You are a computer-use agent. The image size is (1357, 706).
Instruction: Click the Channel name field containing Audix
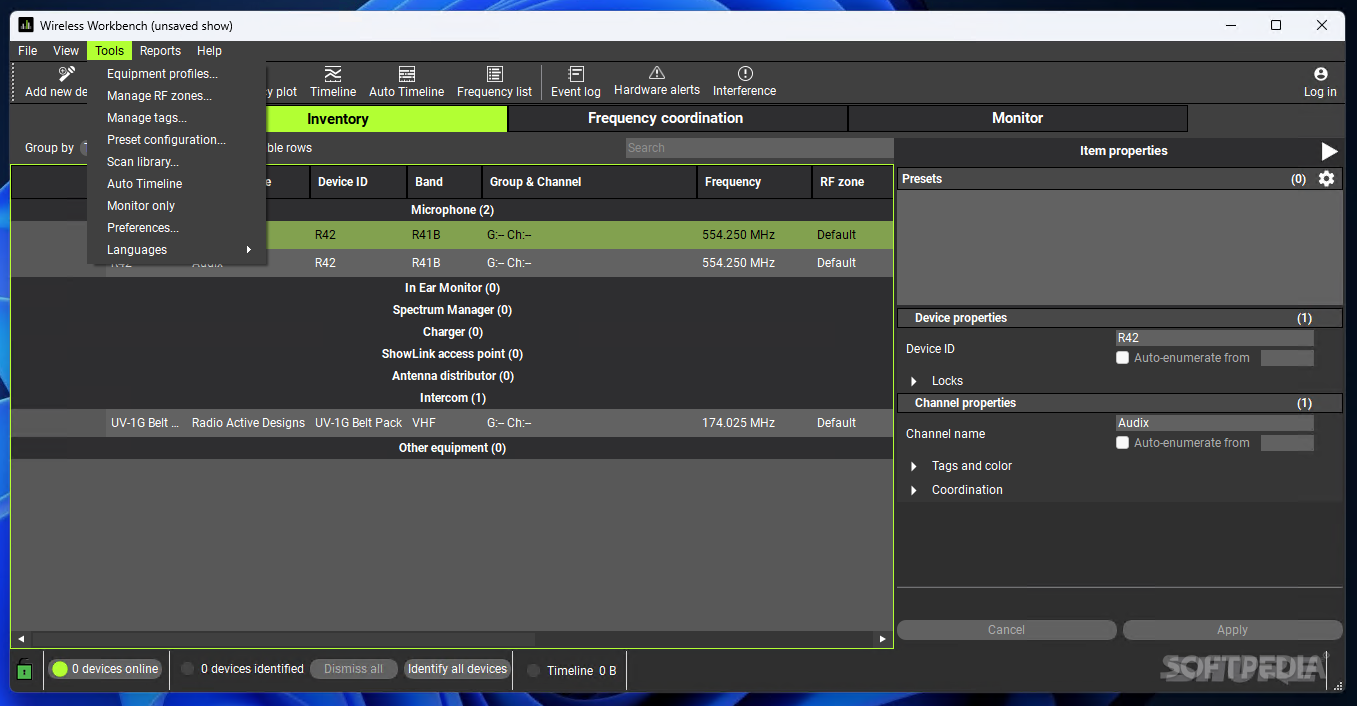click(1214, 423)
